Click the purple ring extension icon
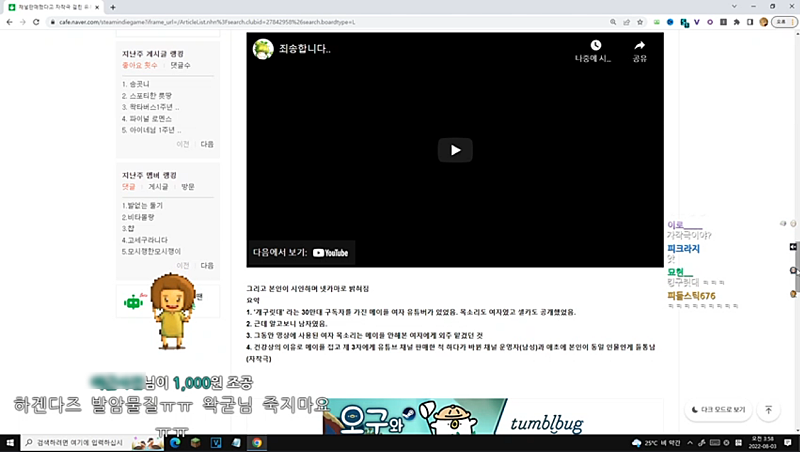Screen dimensions: 800x452 [710, 22]
